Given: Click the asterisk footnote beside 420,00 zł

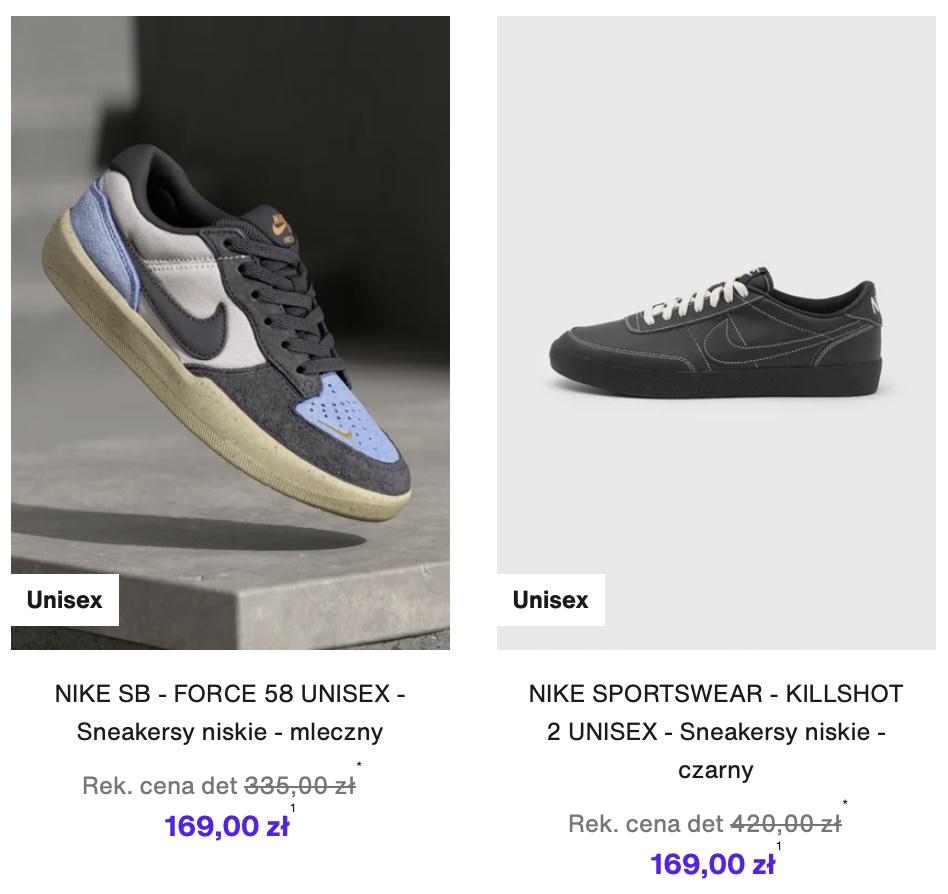Looking at the screenshot, I should point(845,805).
